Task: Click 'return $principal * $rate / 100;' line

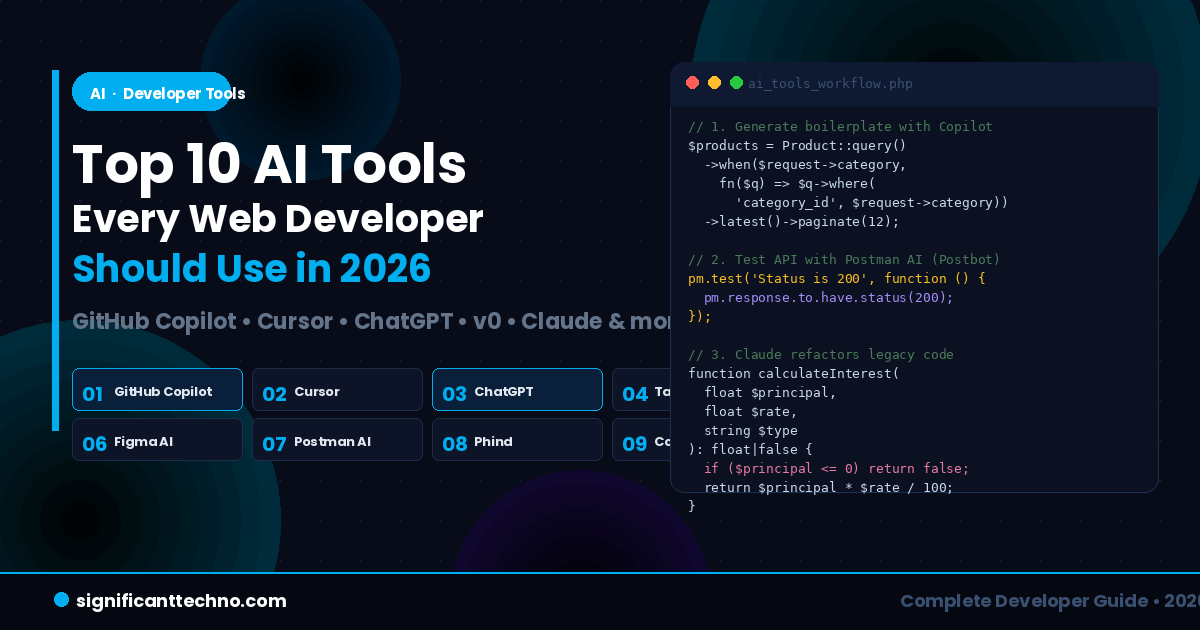Action: [x=828, y=488]
